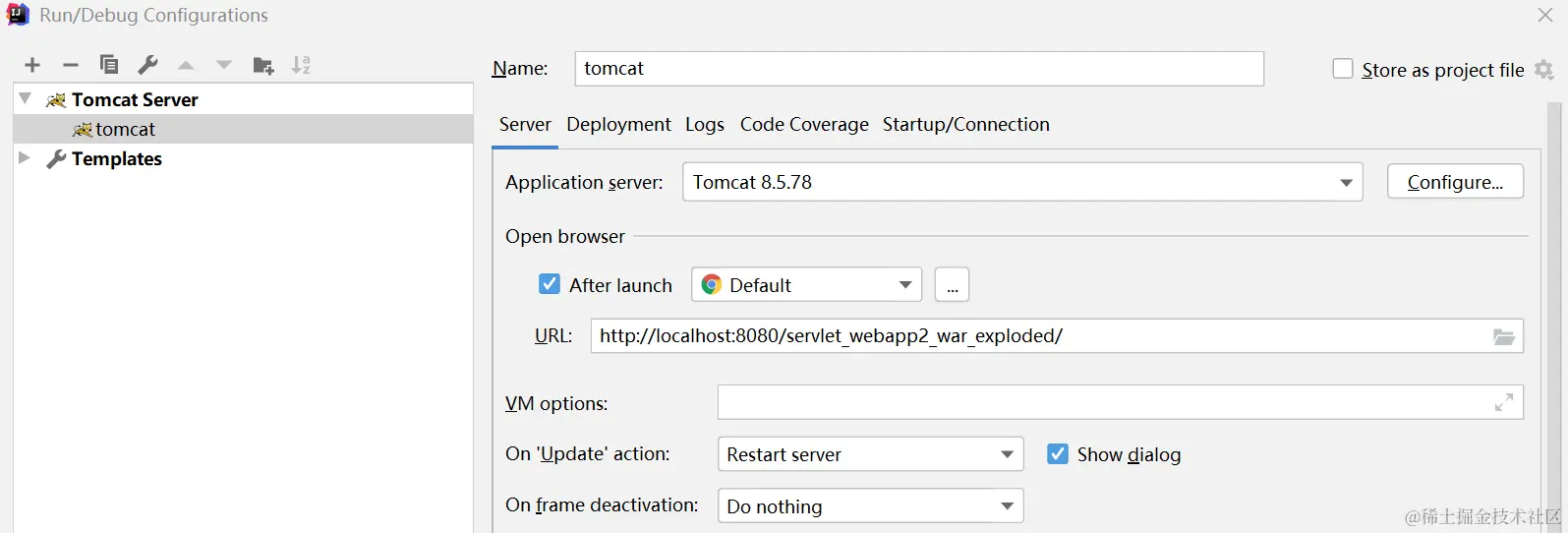Open Edit Templates wrench icon
The height and width of the screenshot is (533, 1568).
click(x=147, y=65)
